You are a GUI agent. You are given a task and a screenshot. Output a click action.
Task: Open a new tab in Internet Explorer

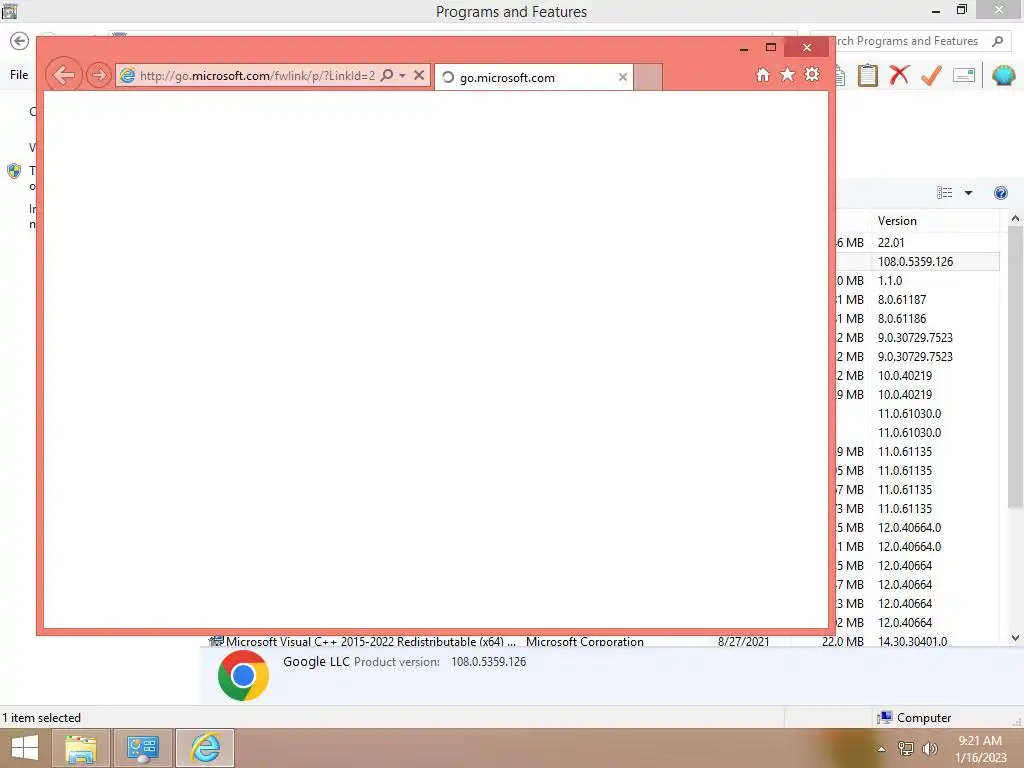tap(648, 77)
